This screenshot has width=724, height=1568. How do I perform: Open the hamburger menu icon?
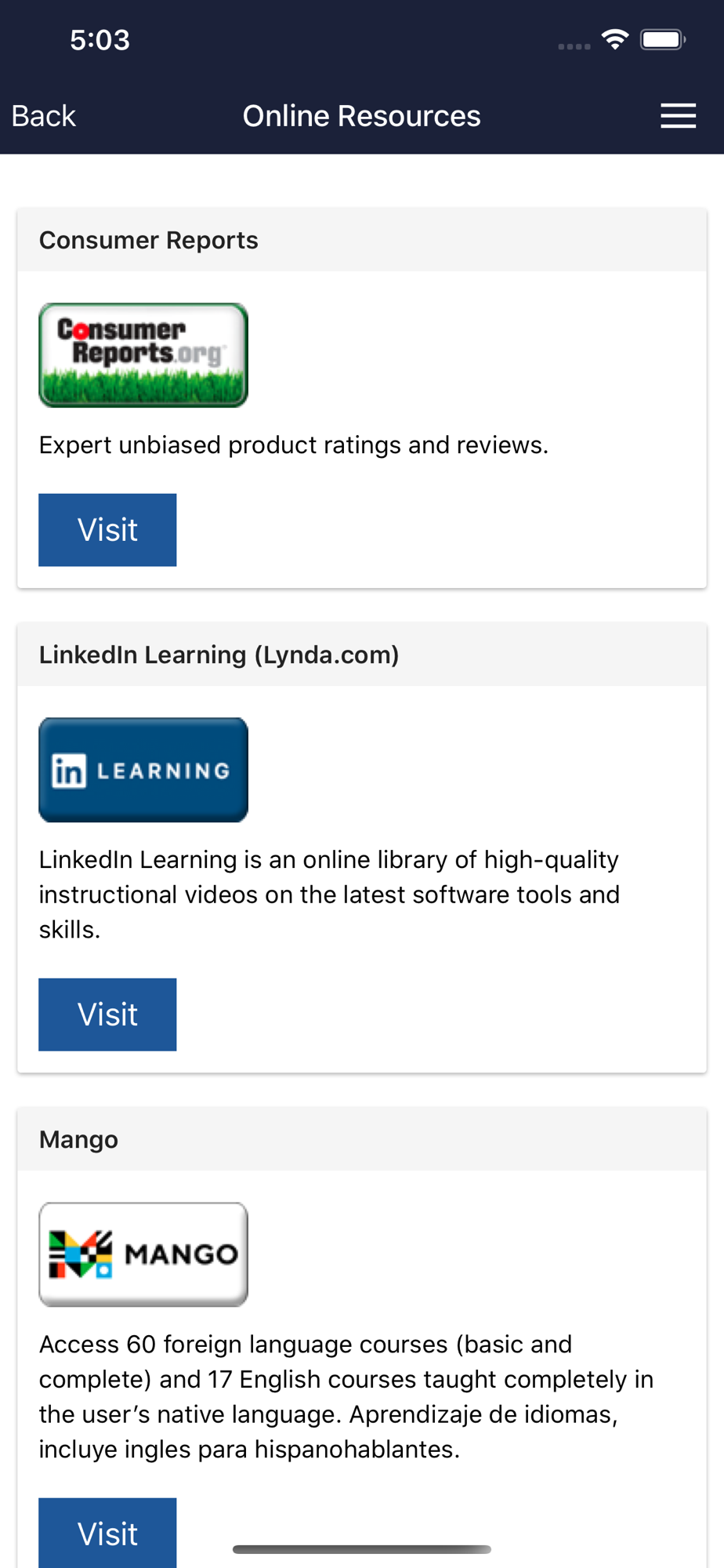point(678,115)
